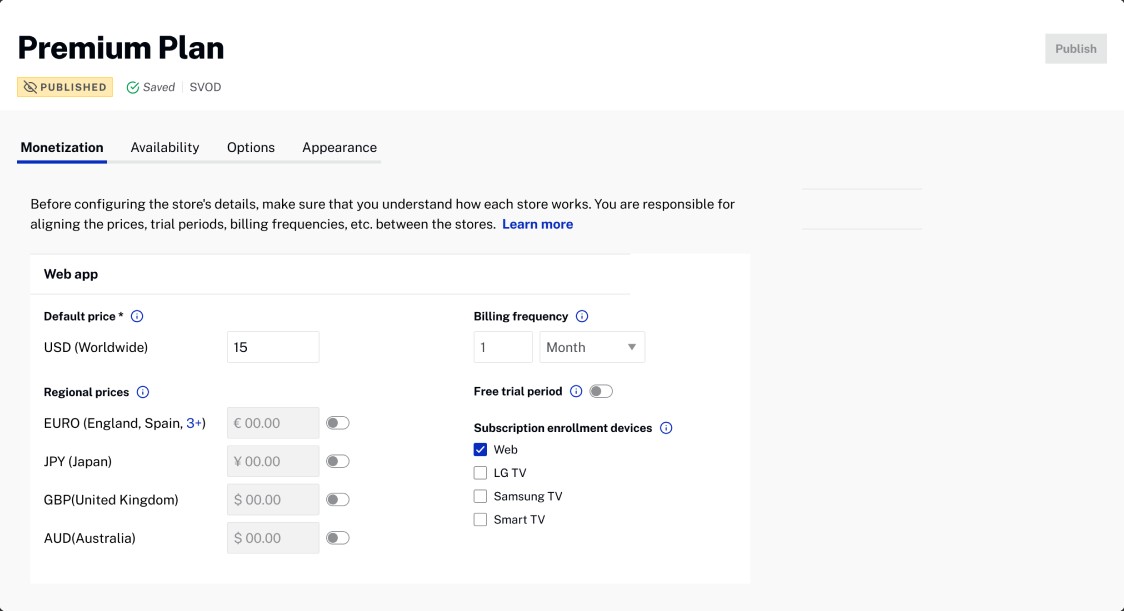This screenshot has width=1124, height=611.
Task: Click the Regional prices info icon
Action: [x=143, y=392]
